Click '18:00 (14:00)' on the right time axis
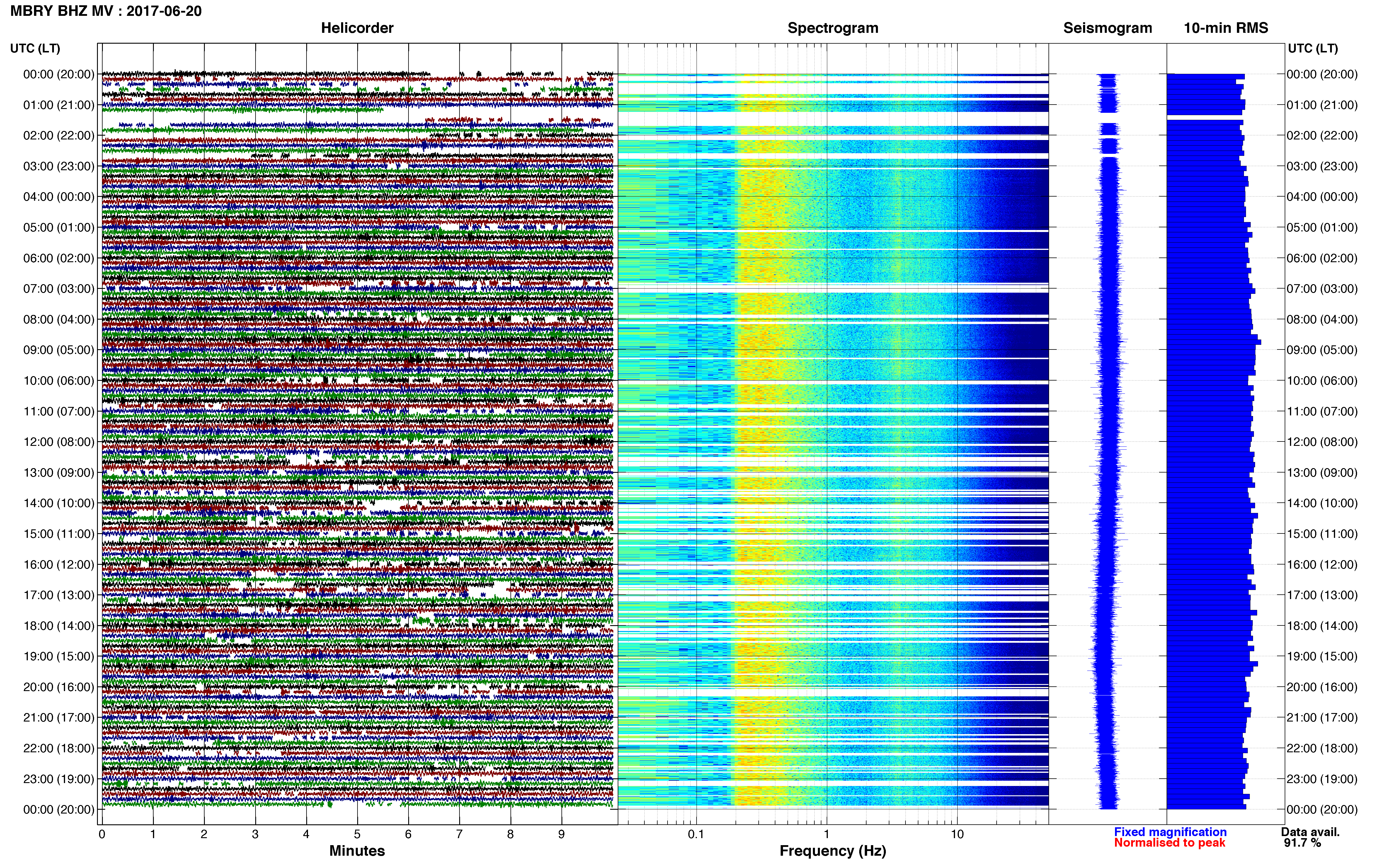 tap(1322, 626)
